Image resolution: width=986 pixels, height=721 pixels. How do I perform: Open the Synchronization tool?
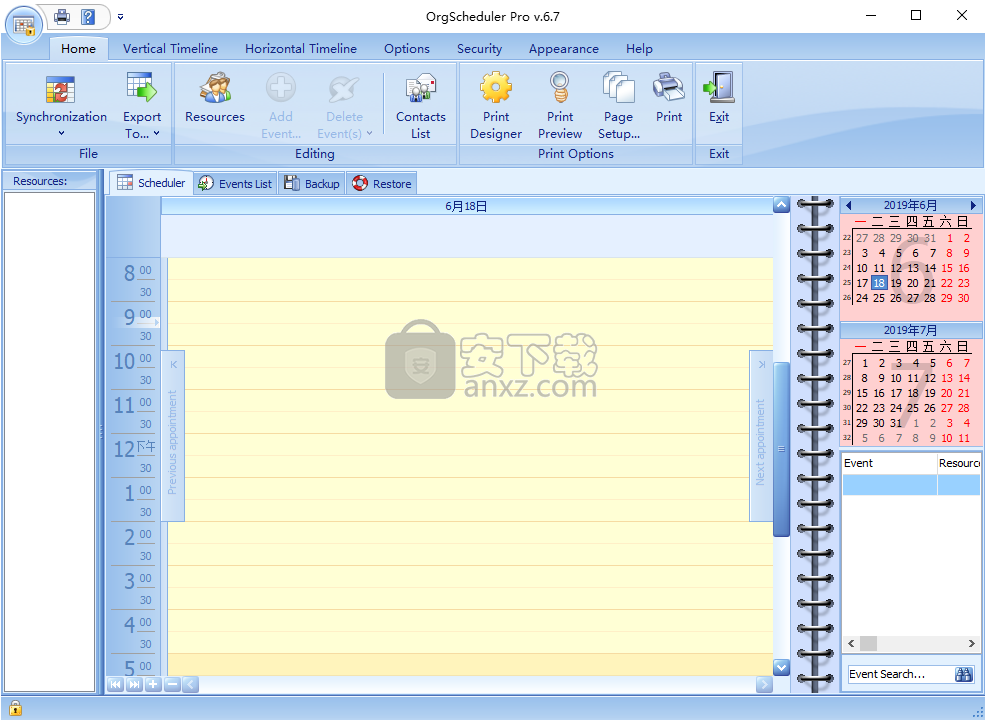(61, 106)
